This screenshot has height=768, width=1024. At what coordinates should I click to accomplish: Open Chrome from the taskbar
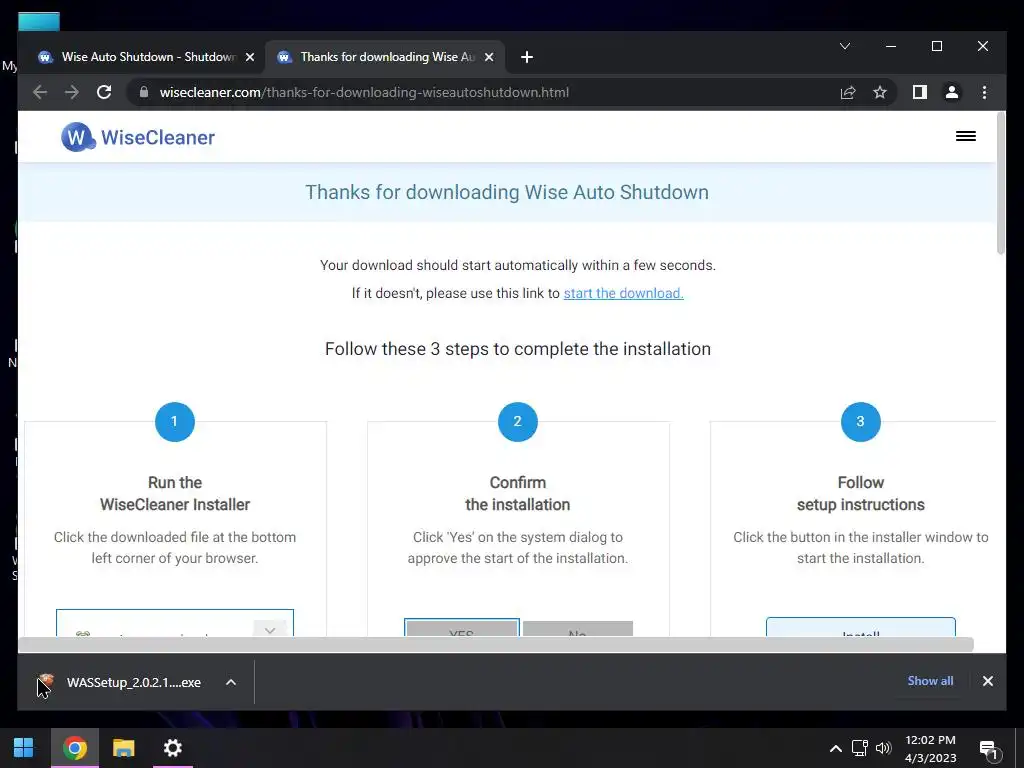click(75, 748)
